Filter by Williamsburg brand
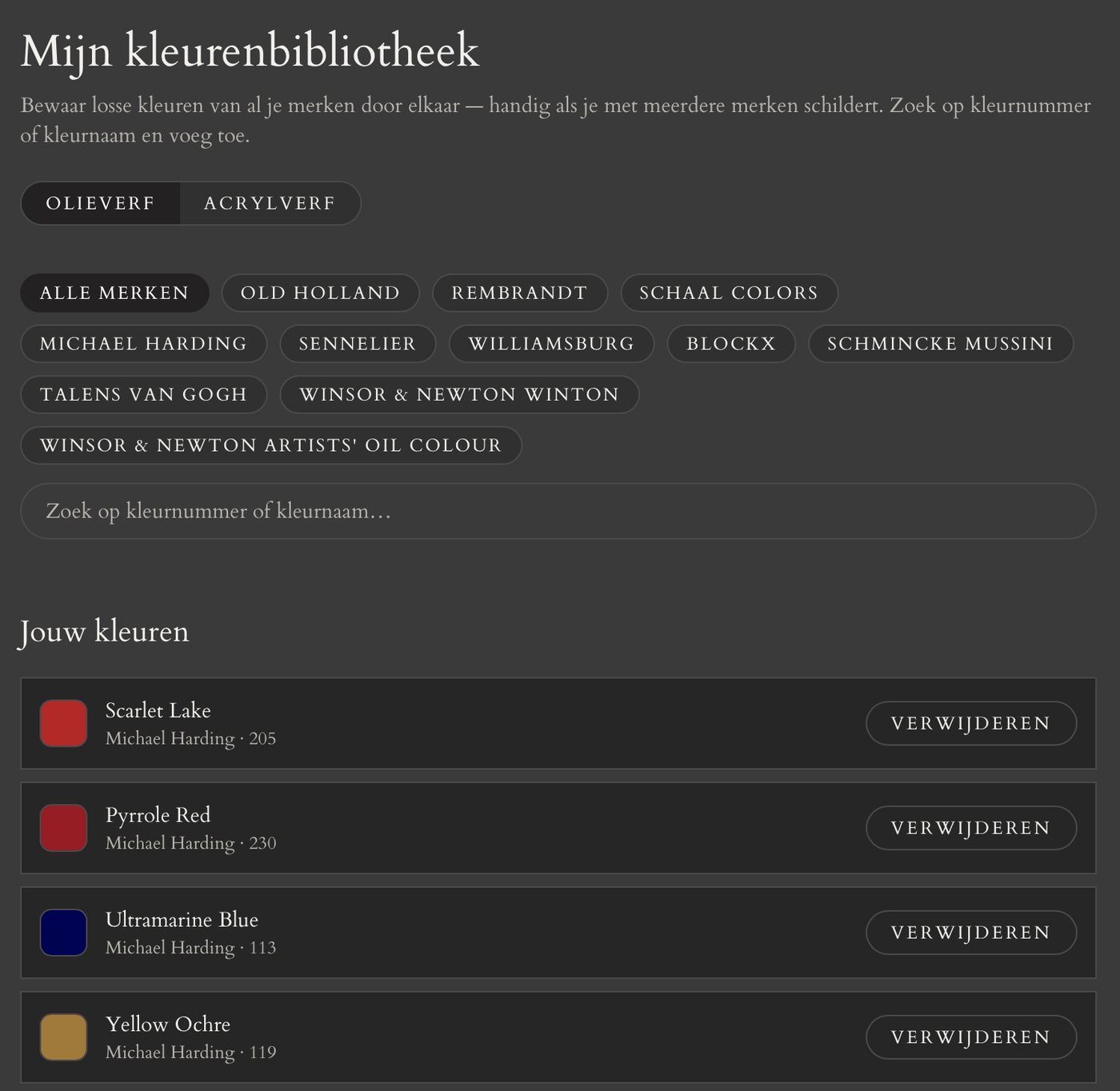Screen dimensions: 1120x1091 point(551,344)
